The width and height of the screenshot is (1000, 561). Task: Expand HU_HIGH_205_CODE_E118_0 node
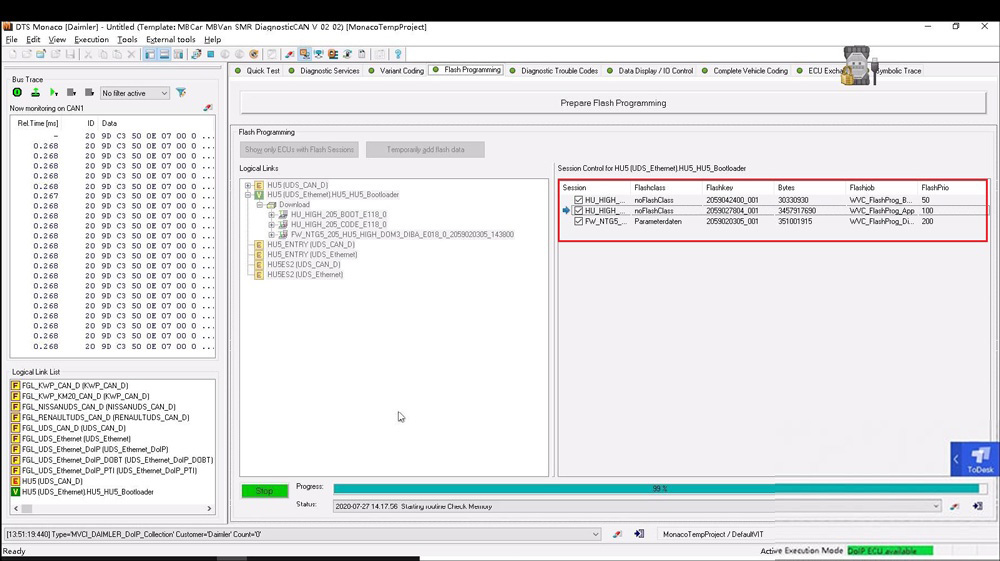click(272, 224)
